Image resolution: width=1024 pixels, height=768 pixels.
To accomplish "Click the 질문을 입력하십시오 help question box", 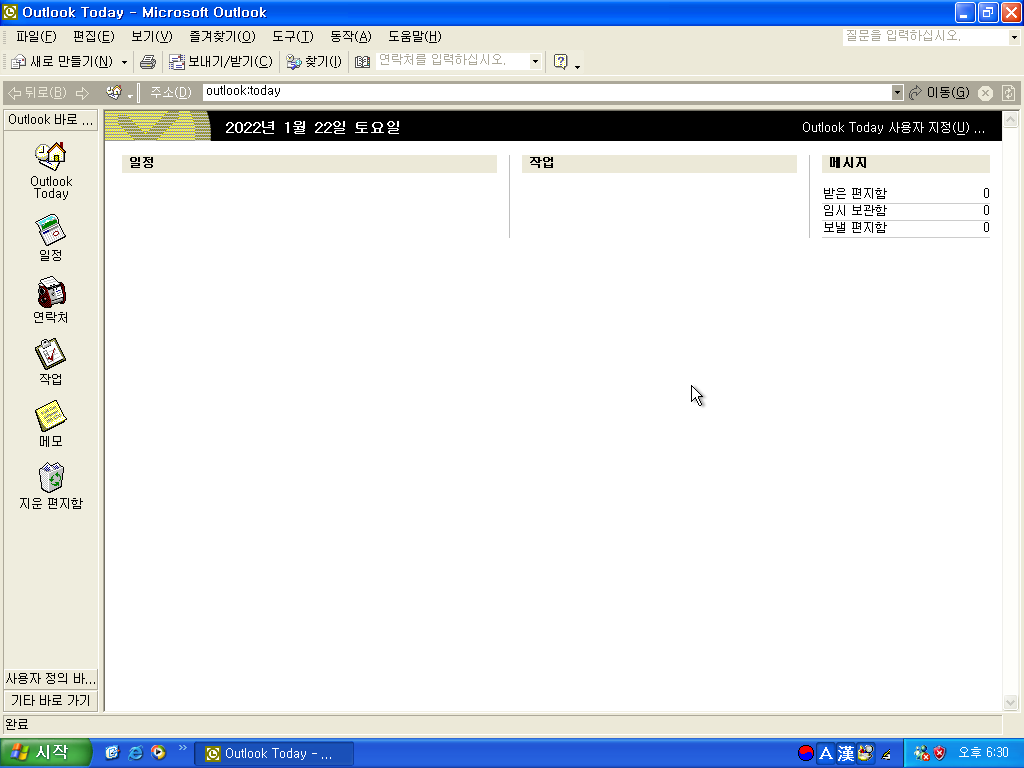I will coord(925,37).
